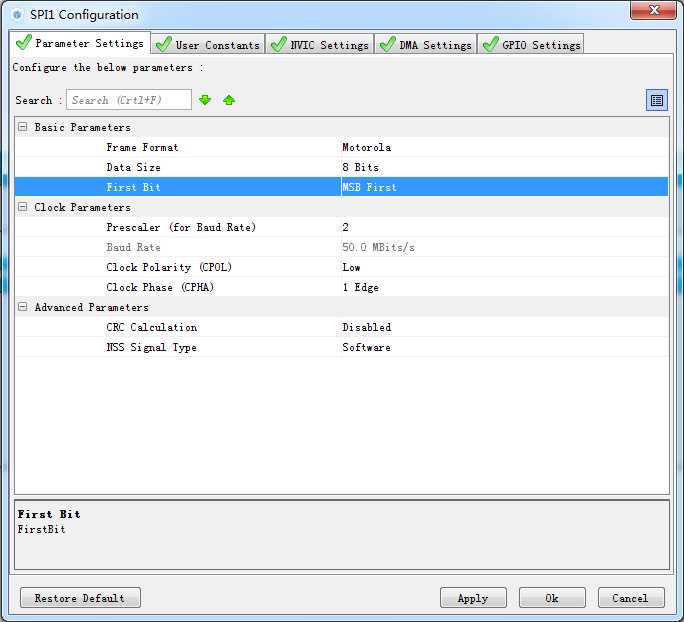The image size is (684, 622).
Task: Select the NSS Signal Type label
Action: [x=151, y=347]
